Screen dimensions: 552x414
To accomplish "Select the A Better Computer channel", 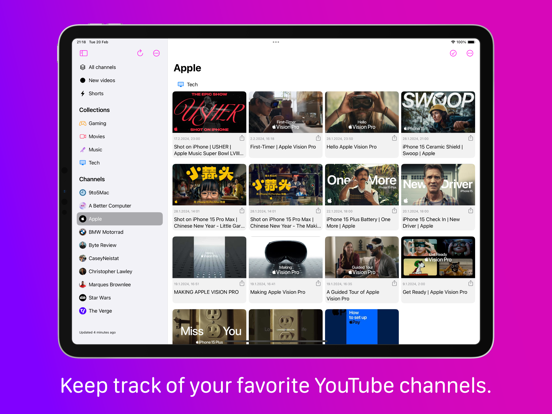I will (120, 206).
